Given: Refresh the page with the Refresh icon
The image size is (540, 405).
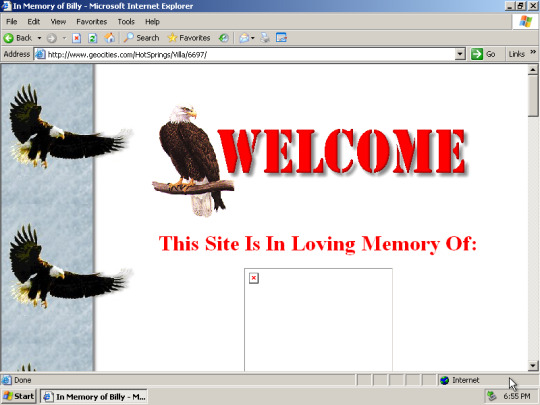Looking at the screenshot, I should point(92,38).
